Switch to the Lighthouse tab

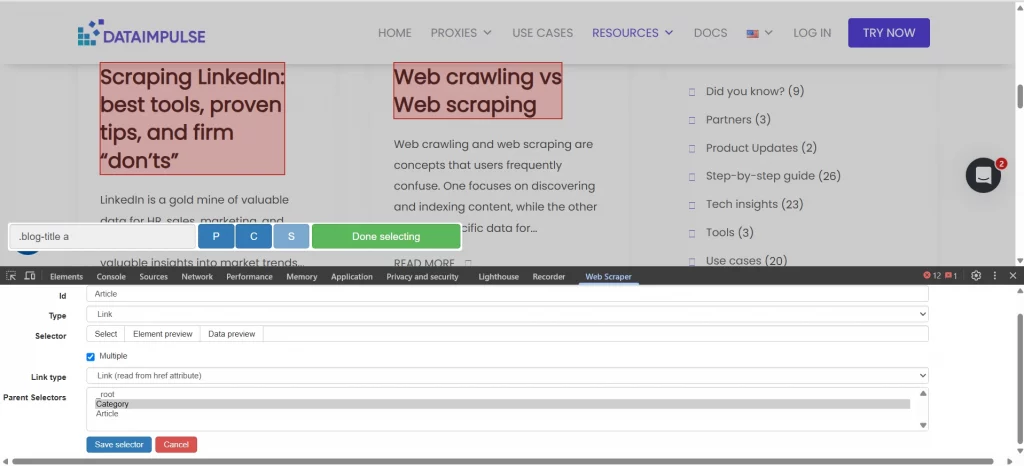[499, 276]
